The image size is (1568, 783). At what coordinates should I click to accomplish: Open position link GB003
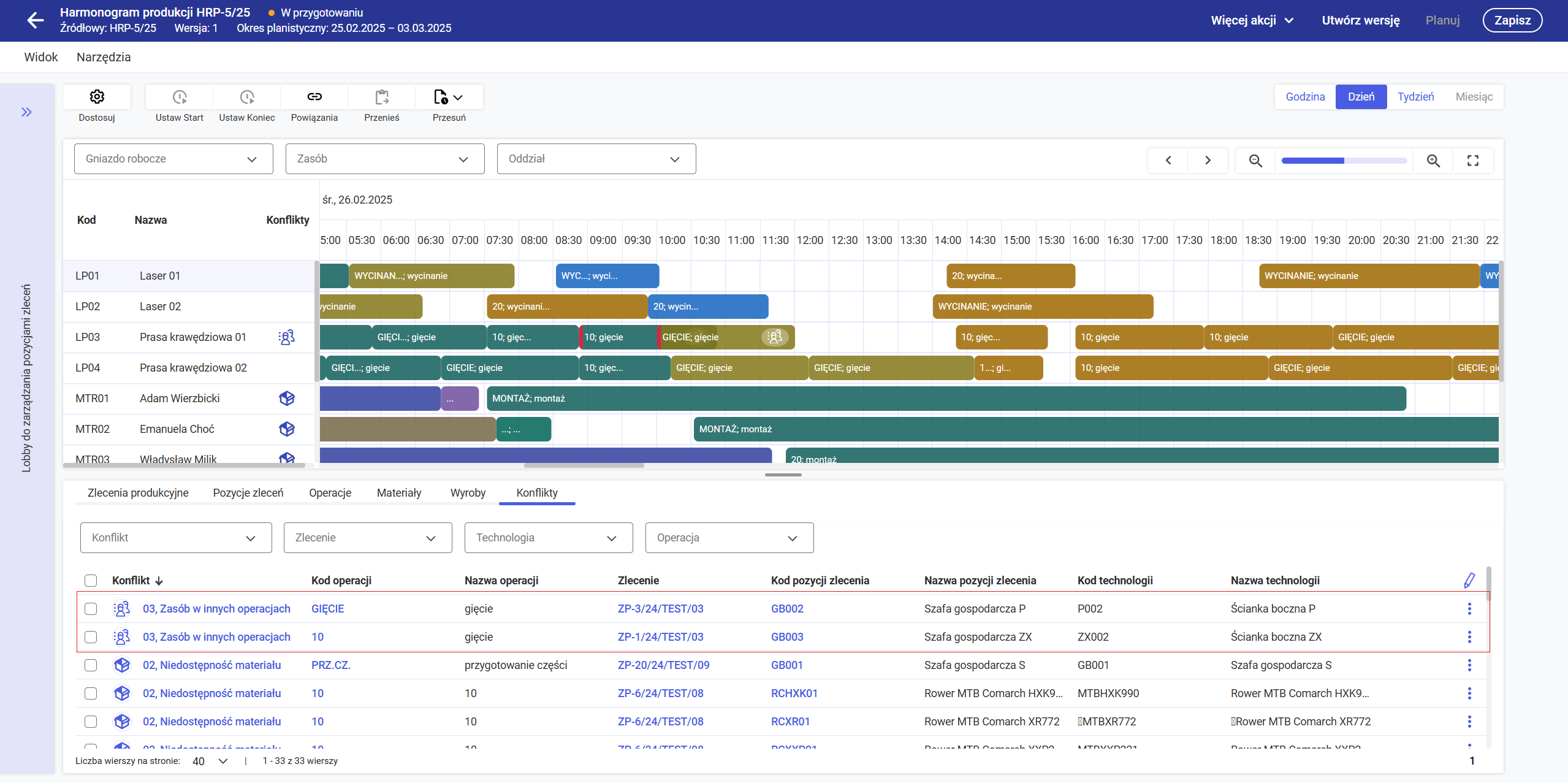(x=787, y=637)
